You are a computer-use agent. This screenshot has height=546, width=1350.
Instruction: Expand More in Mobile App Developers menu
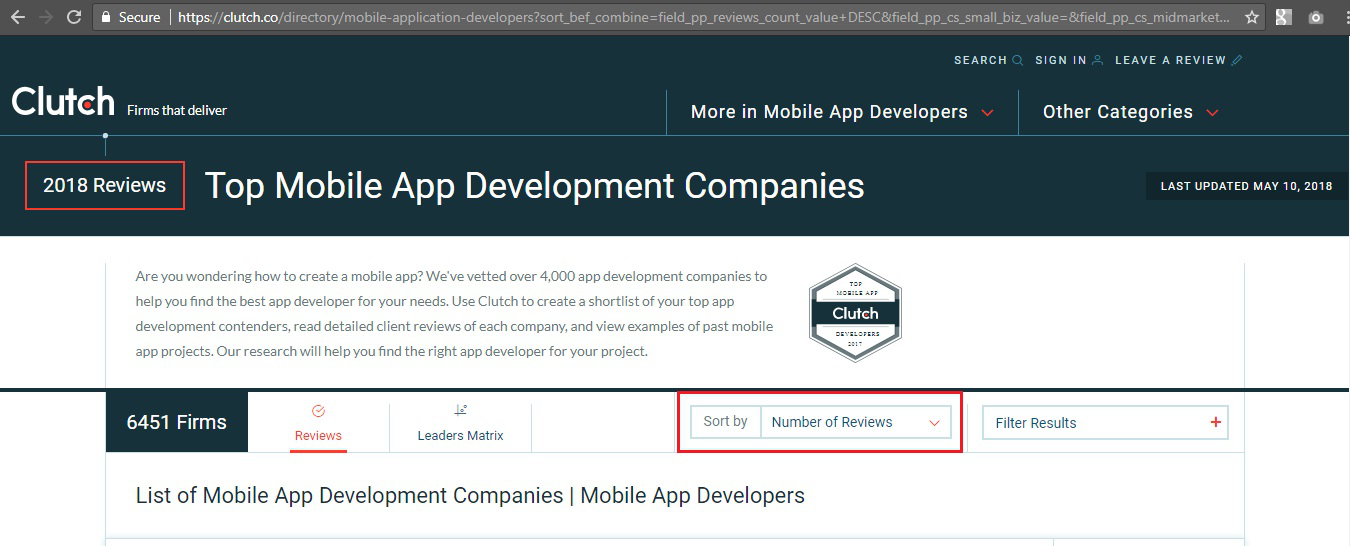point(842,112)
